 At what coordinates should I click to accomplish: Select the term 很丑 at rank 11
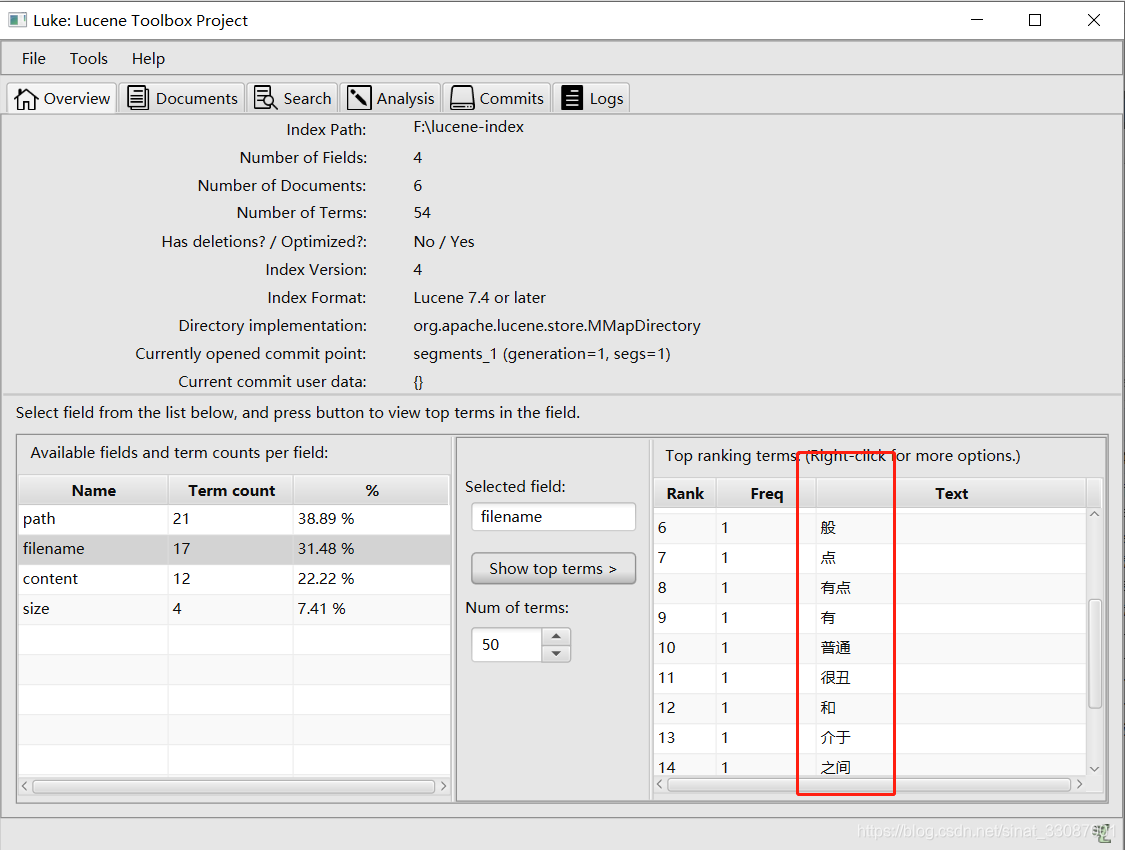[870, 678]
